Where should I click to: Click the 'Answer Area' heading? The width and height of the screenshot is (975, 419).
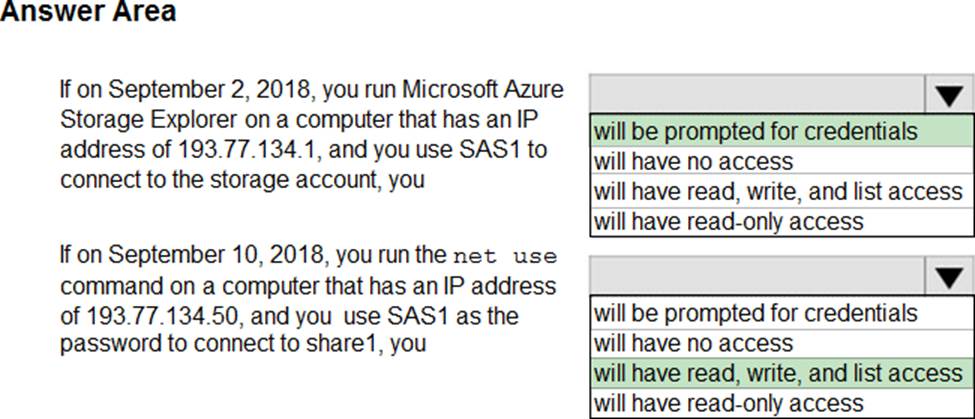(x=88, y=11)
